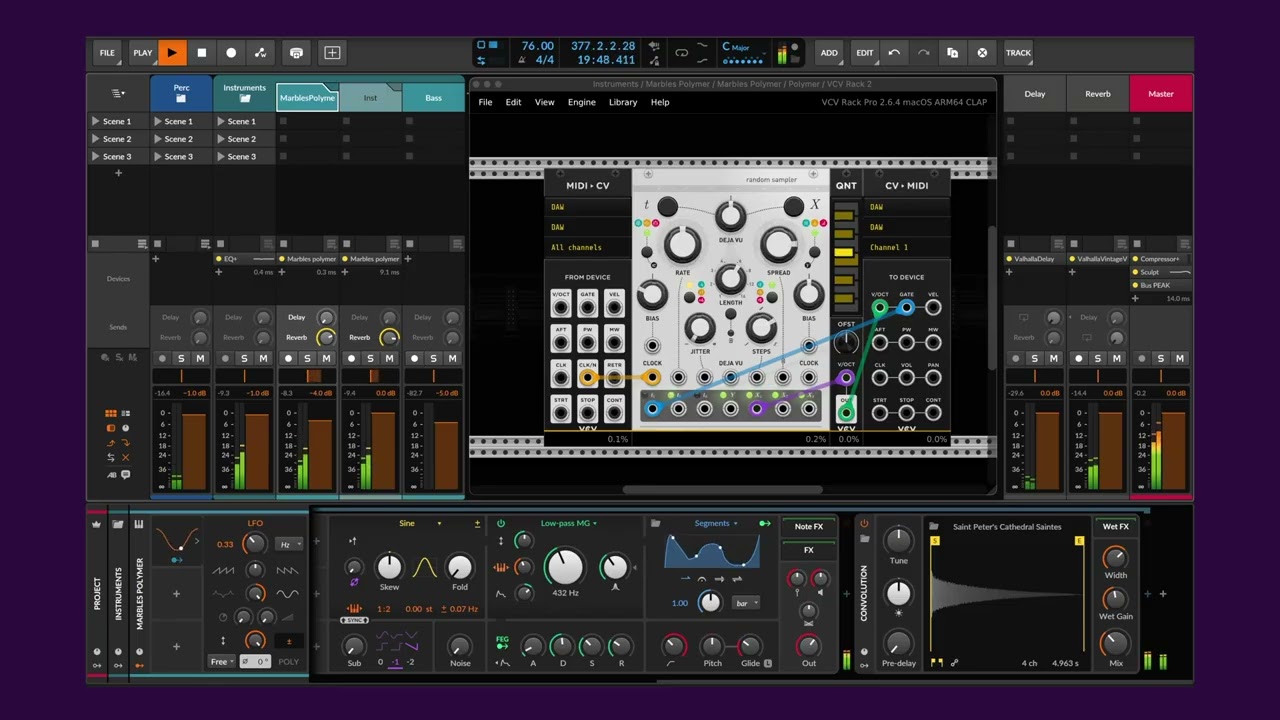
Task: Add a new scene with plus button
Action: pyautogui.click(x=118, y=173)
